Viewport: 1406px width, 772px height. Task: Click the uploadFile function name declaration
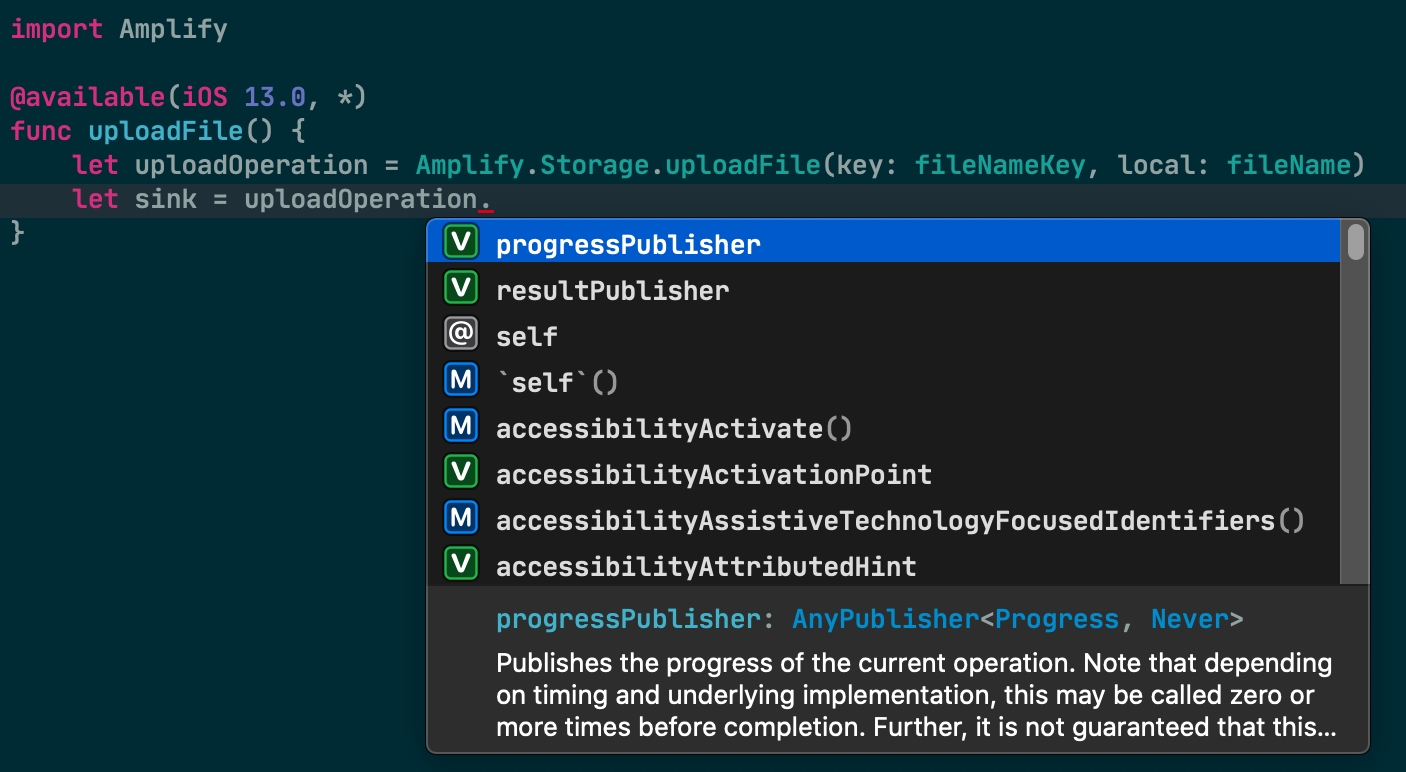(166, 131)
